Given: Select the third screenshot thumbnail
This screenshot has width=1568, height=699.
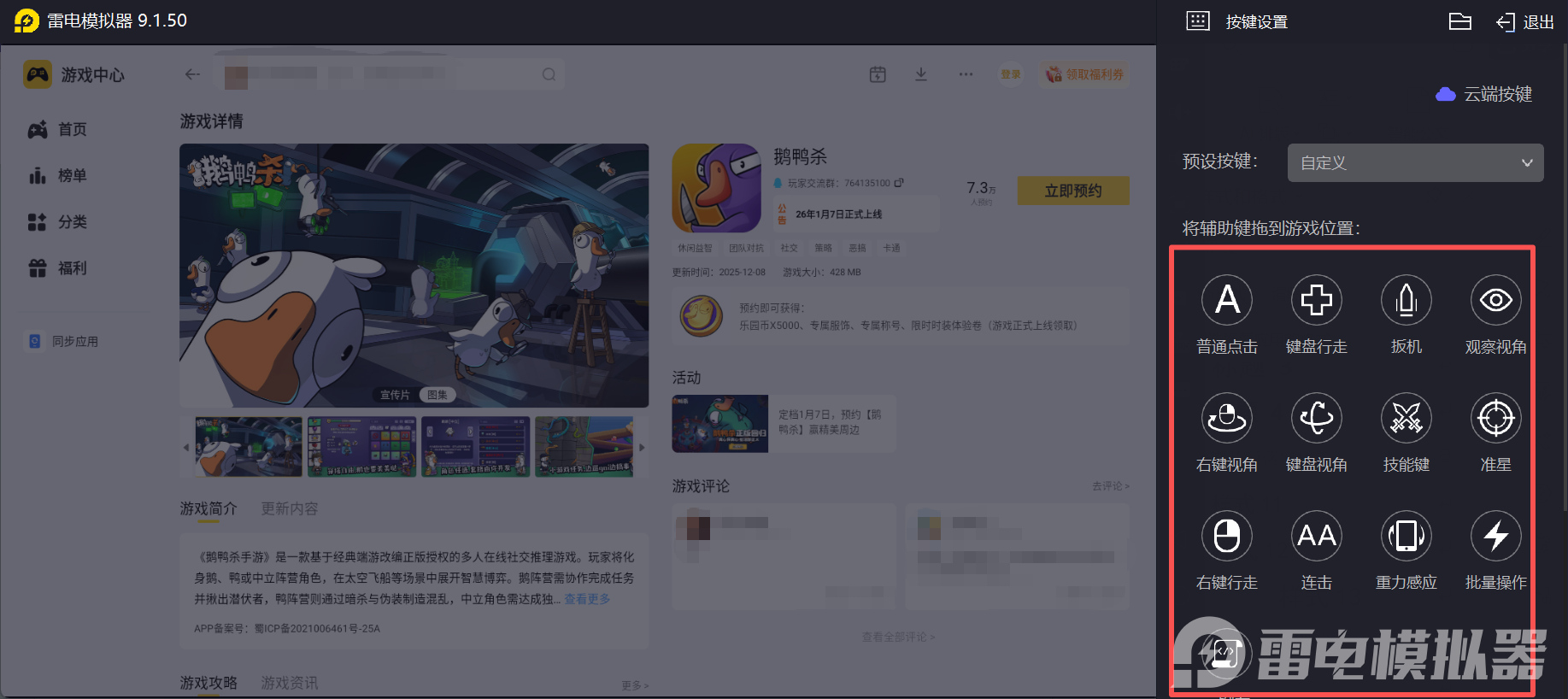Looking at the screenshot, I should 476,447.
